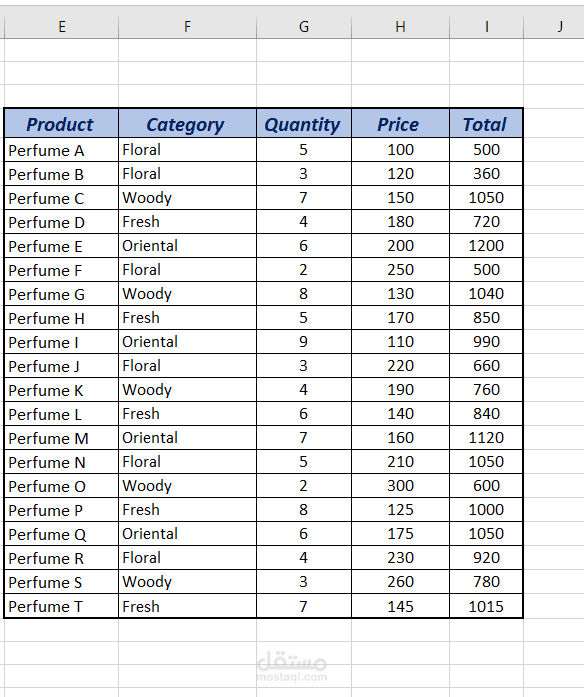Select column I header

tap(487, 27)
